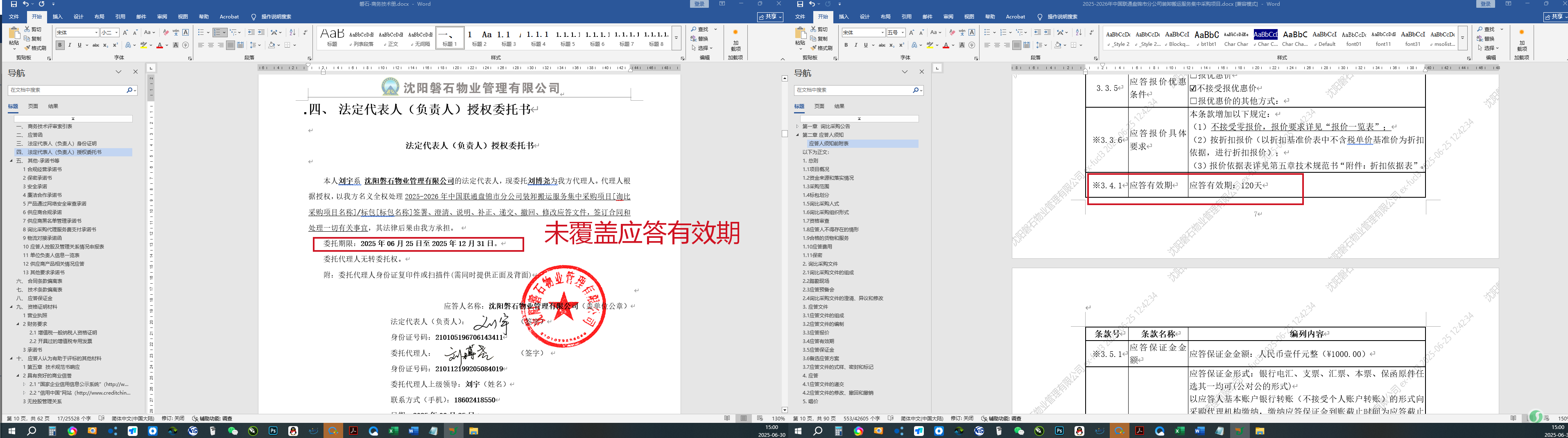1568x438 pixels.
Task: Save the right Word document
Action: [801, 4]
